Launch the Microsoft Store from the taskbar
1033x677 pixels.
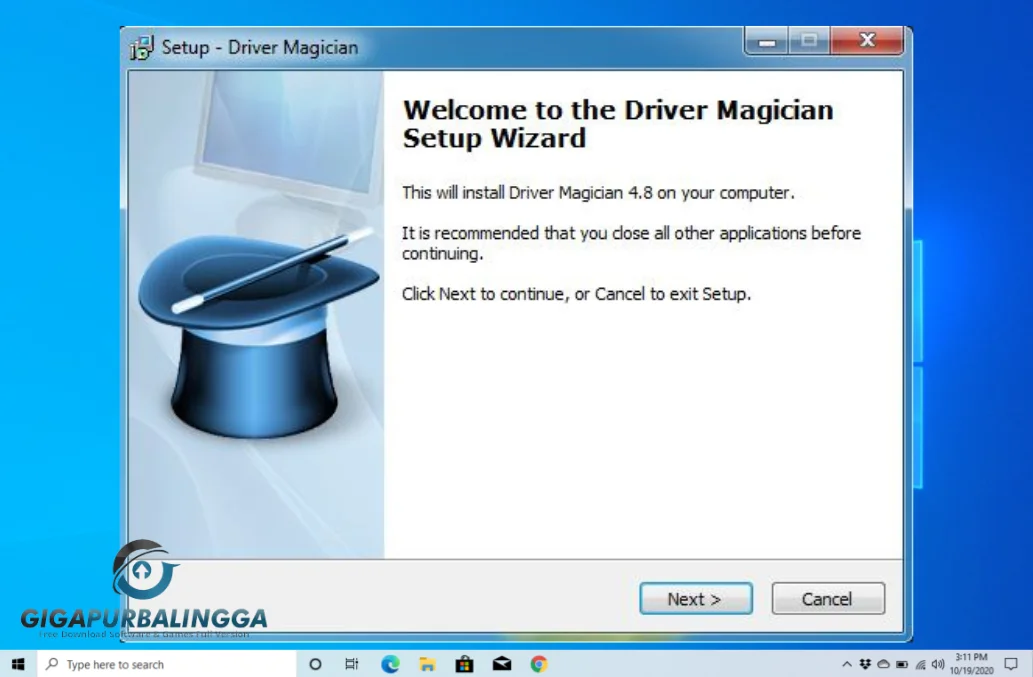pos(463,663)
